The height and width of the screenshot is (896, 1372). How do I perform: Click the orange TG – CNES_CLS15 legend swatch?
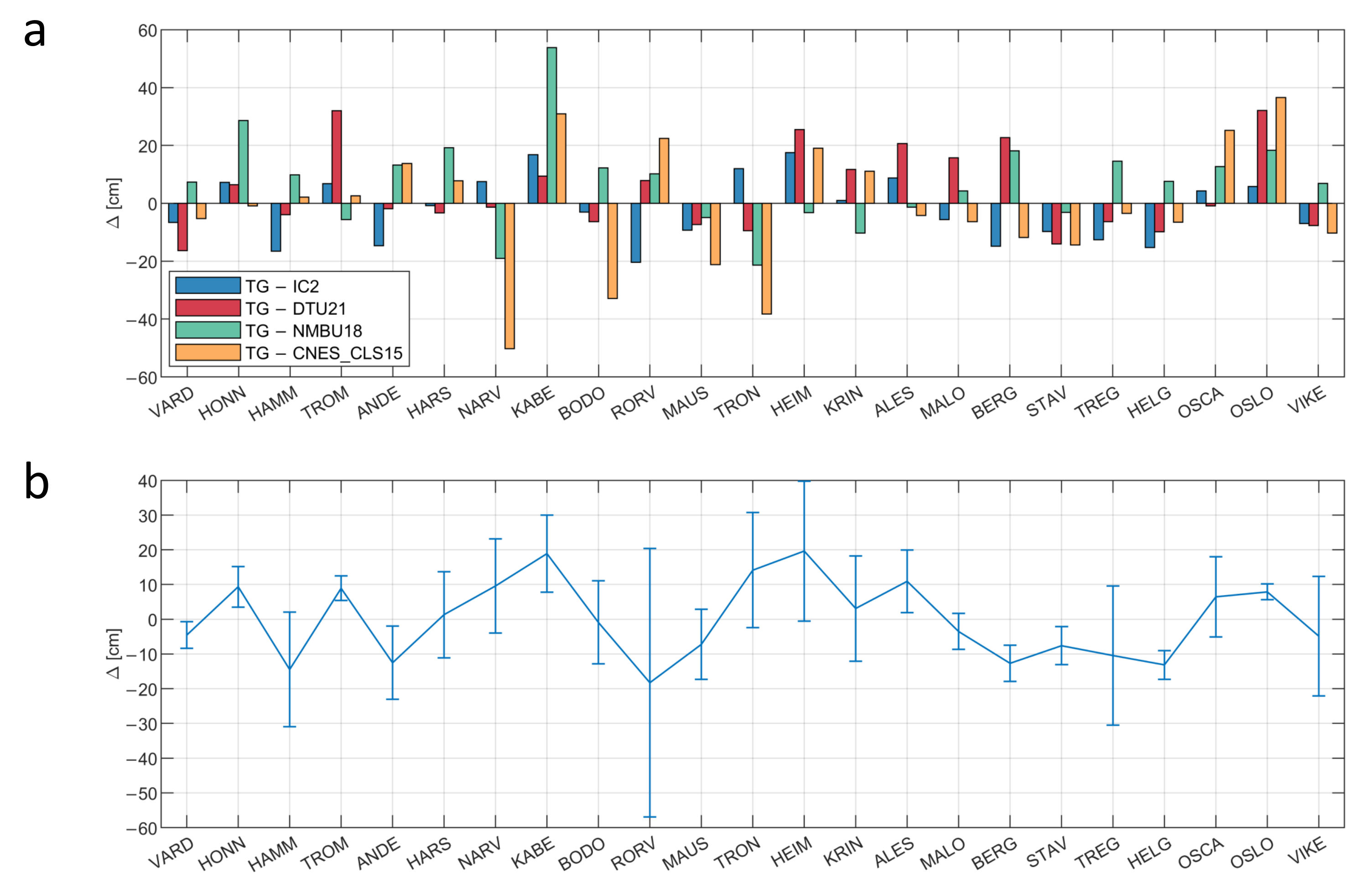208,352
